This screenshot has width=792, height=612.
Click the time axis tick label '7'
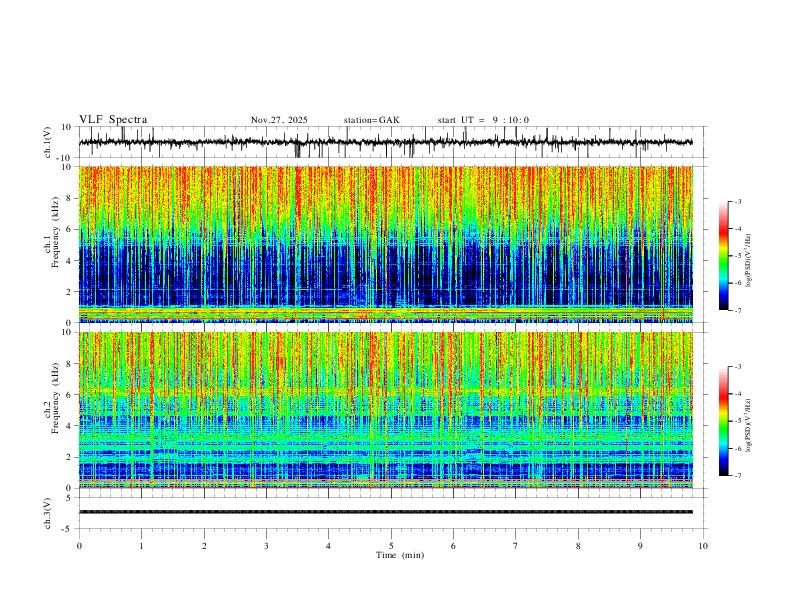516,546
